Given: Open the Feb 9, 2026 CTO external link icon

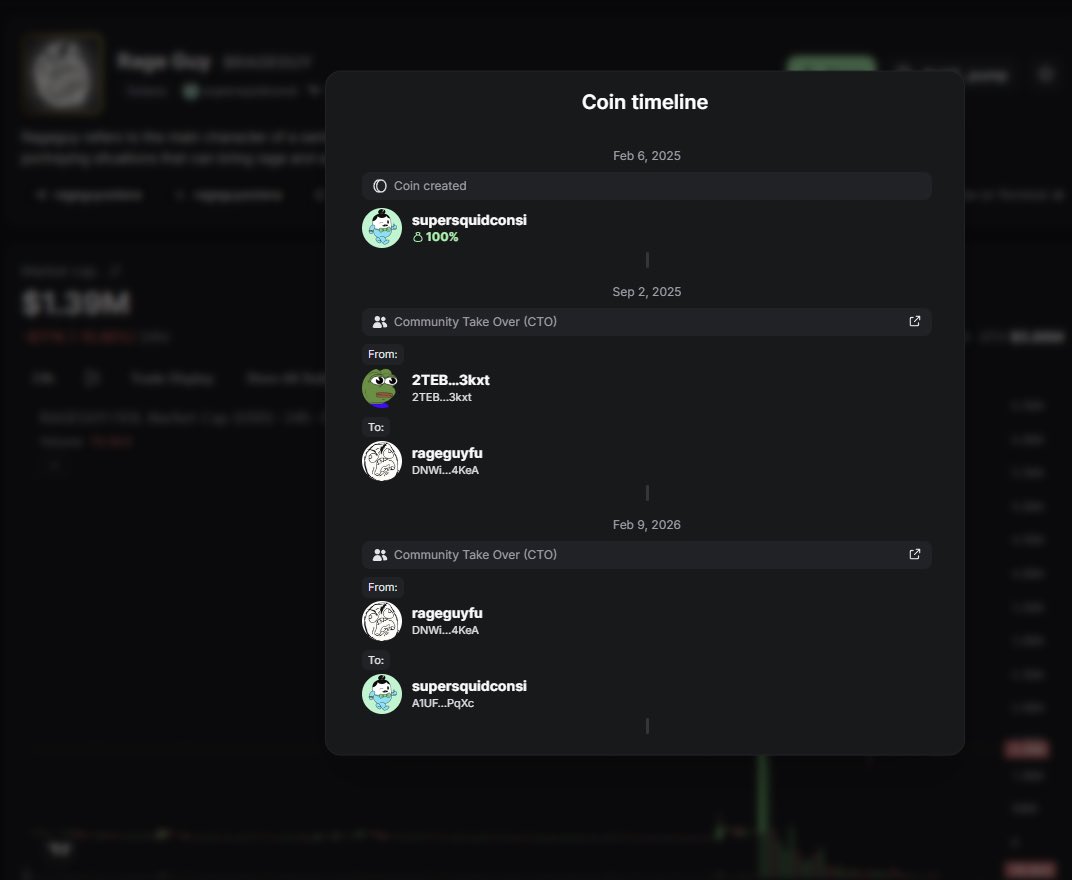Looking at the screenshot, I should click(914, 555).
